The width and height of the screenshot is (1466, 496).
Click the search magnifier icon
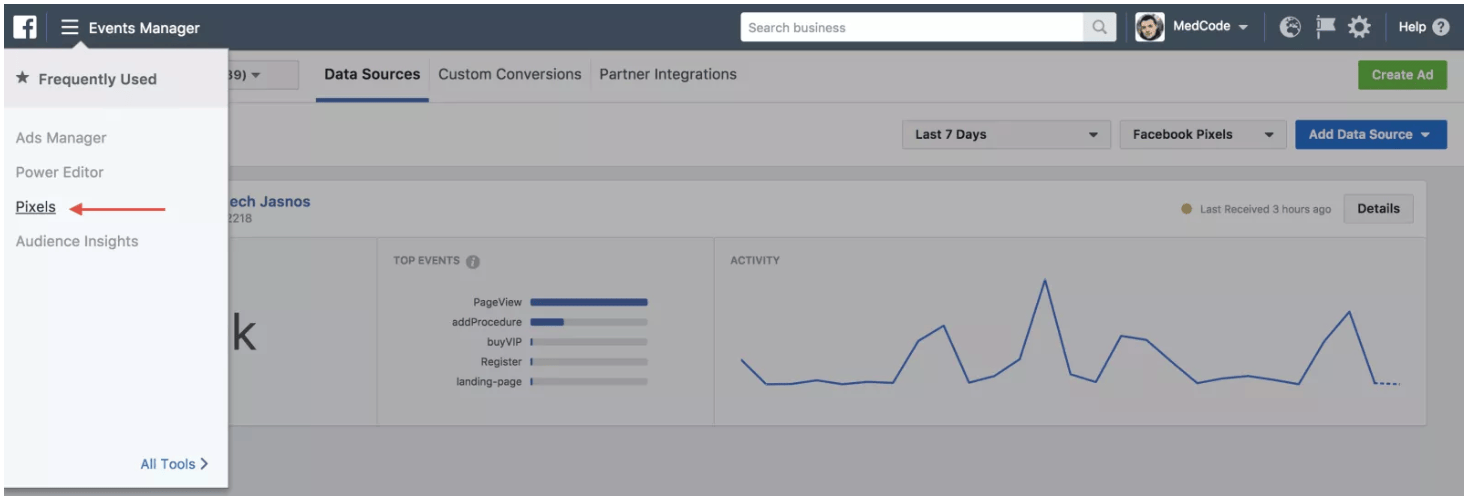pos(1100,28)
